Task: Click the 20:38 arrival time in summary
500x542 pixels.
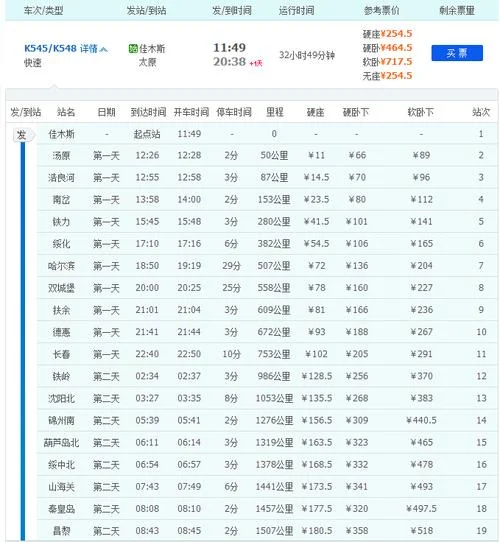Action: 229,62
